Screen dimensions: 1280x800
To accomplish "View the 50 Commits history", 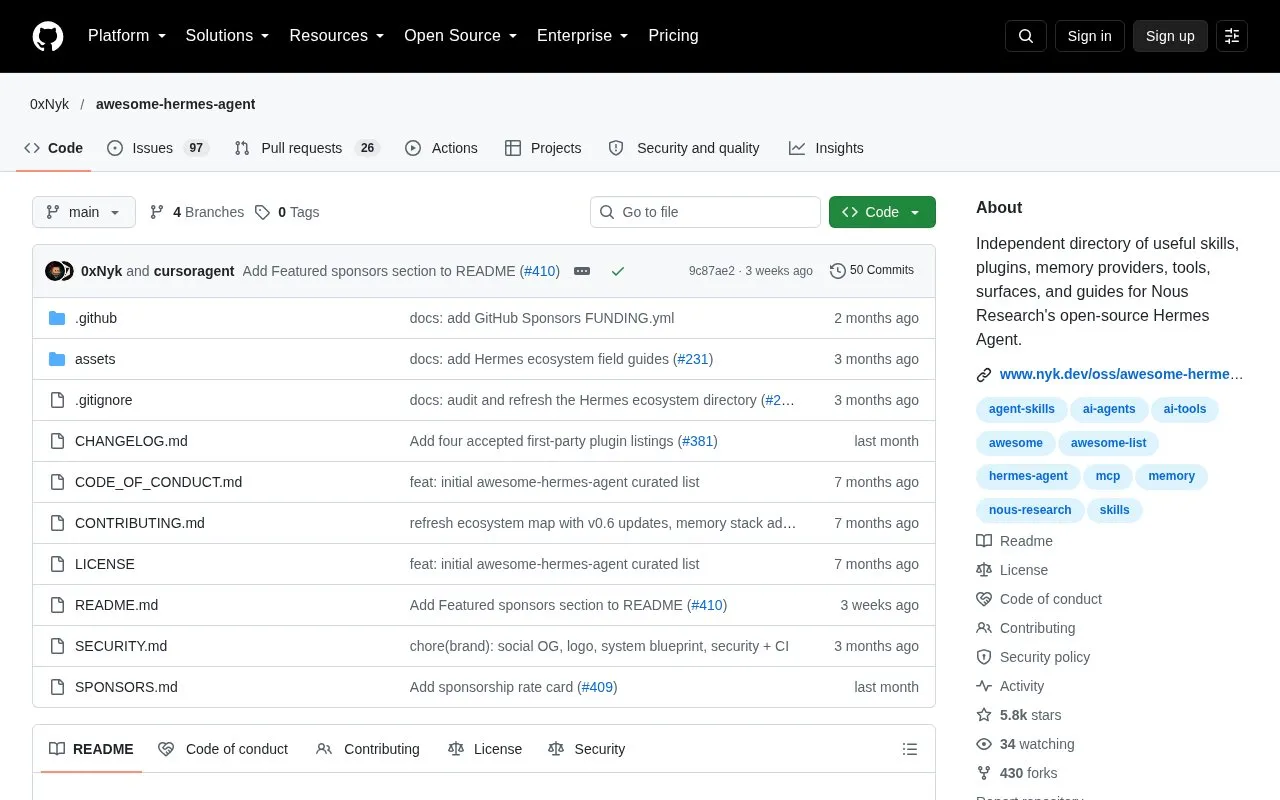I will coord(872,271).
